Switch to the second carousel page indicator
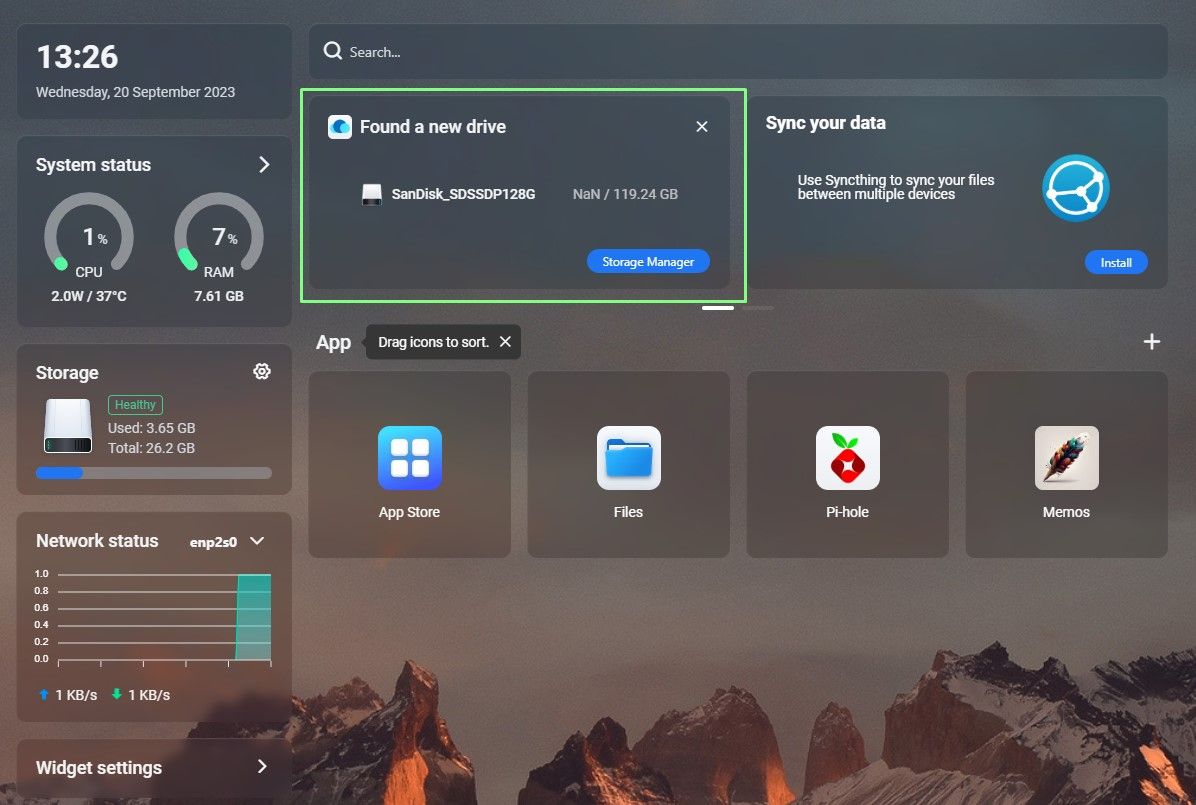Screen dimensions: 1196x805 pos(758,308)
